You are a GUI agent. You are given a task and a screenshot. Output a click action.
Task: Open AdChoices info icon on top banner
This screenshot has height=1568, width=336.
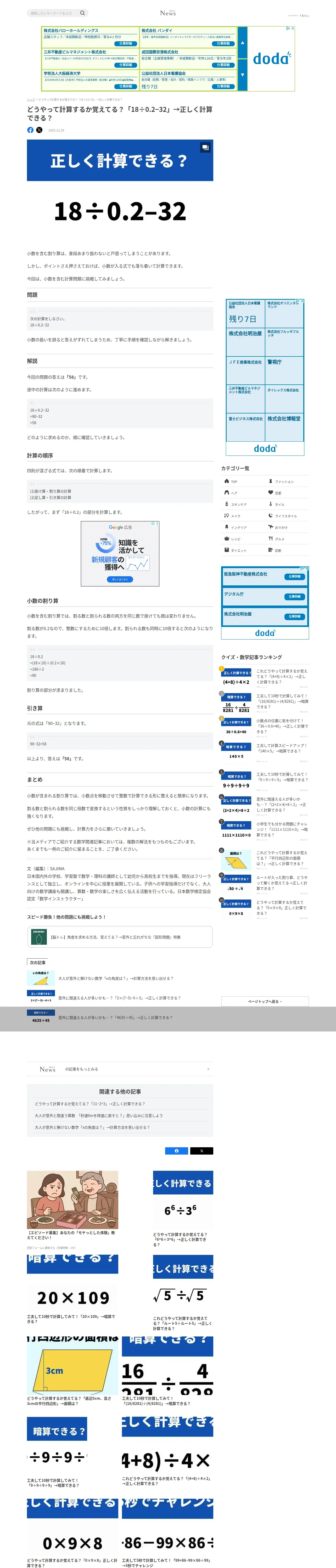[288, 28]
